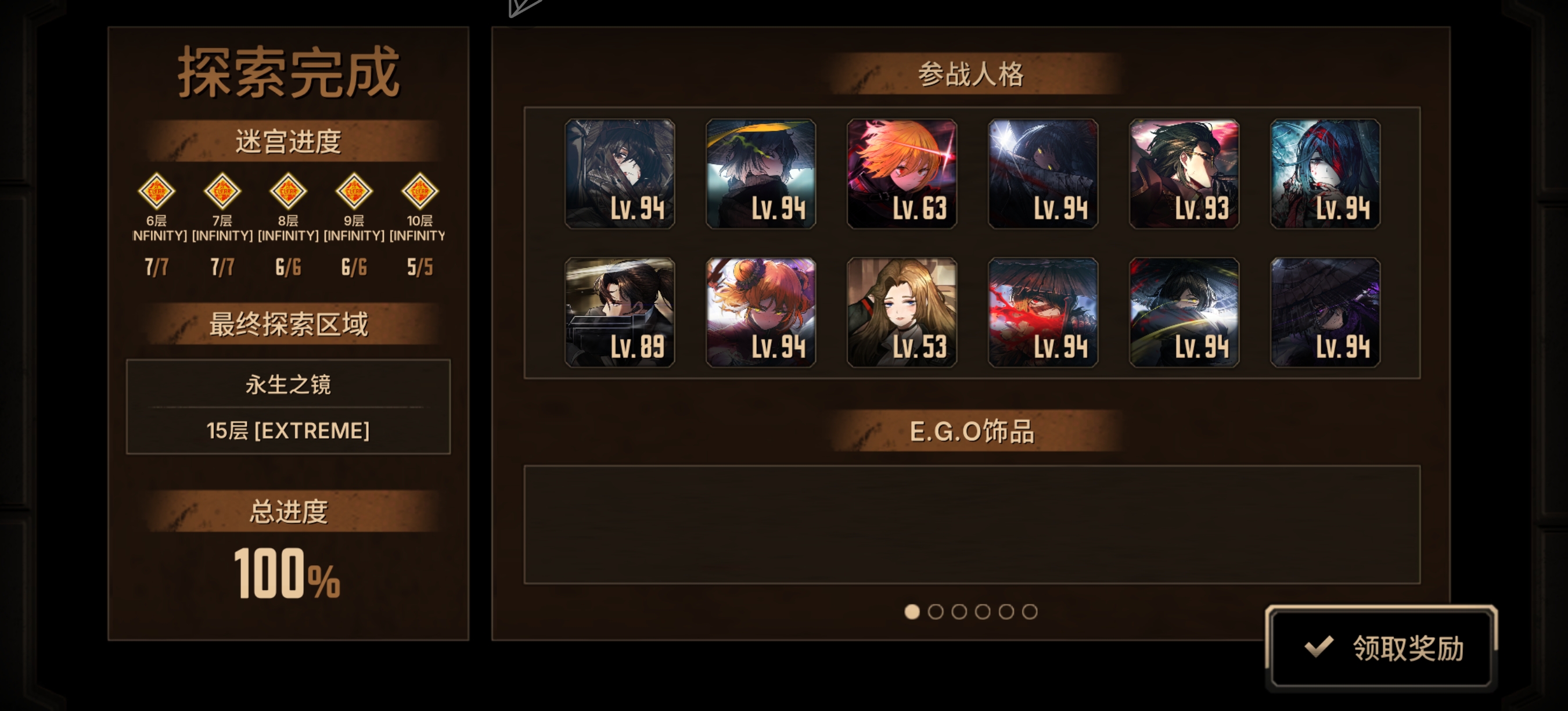Select the Lv.89 character with a gun
1568x711 pixels.
pyautogui.click(x=620, y=313)
